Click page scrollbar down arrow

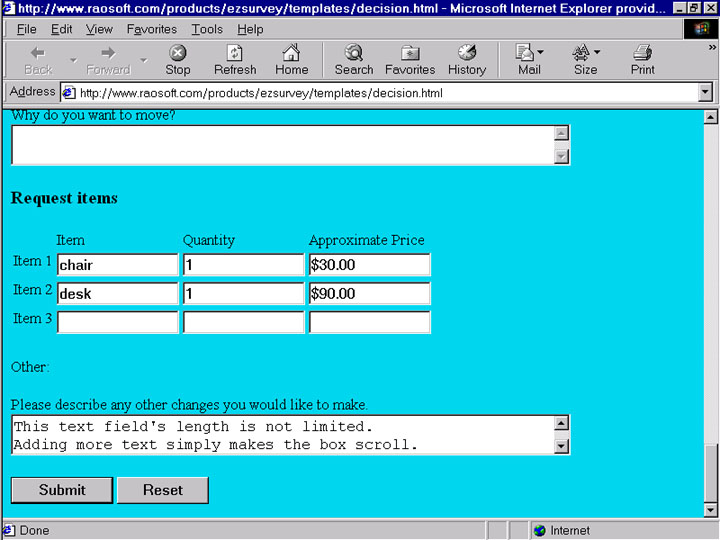click(x=710, y=509)
